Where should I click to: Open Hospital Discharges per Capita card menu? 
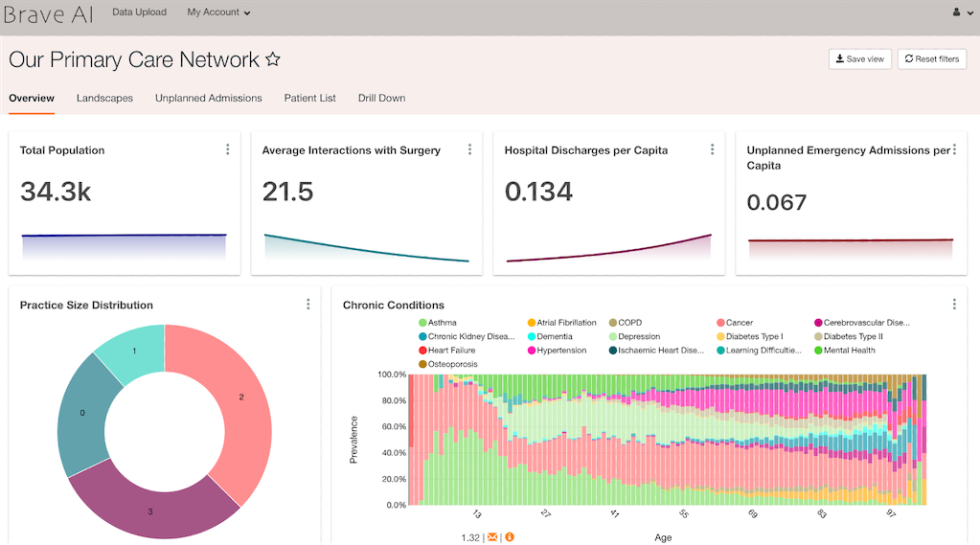coord(712,150)
